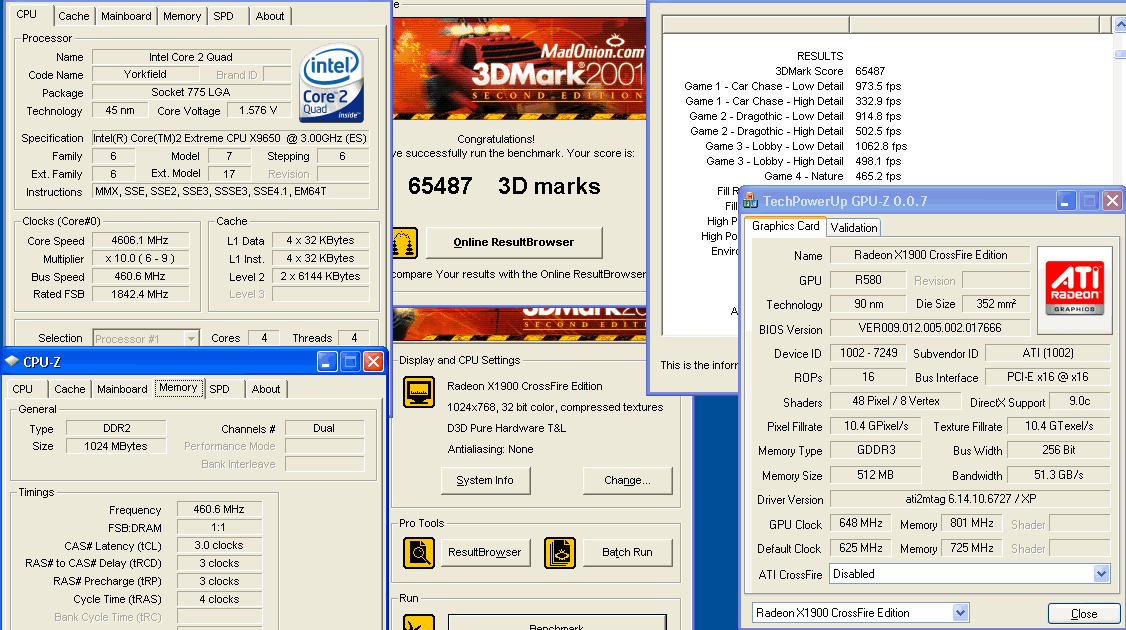The width and height of the screenshot is (1126, 630).
Task: Click the Driver Version field in GPU-Z
Action: click(x=970, y=499)
